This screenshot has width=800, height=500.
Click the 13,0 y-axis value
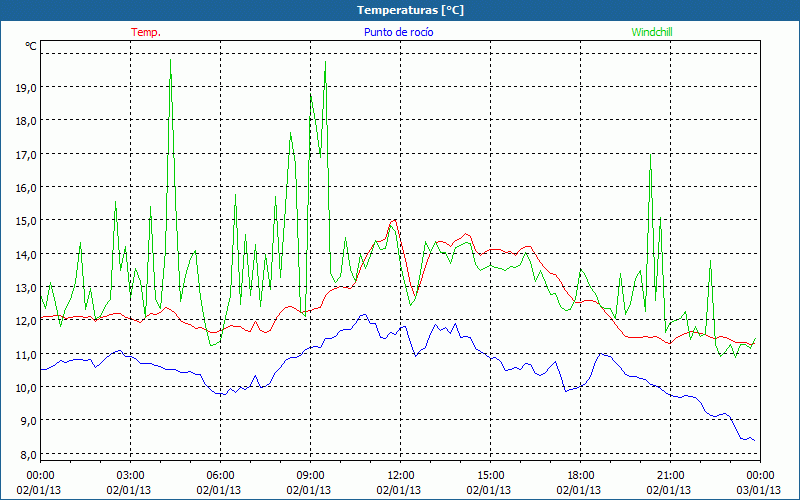tap(26, 288)
